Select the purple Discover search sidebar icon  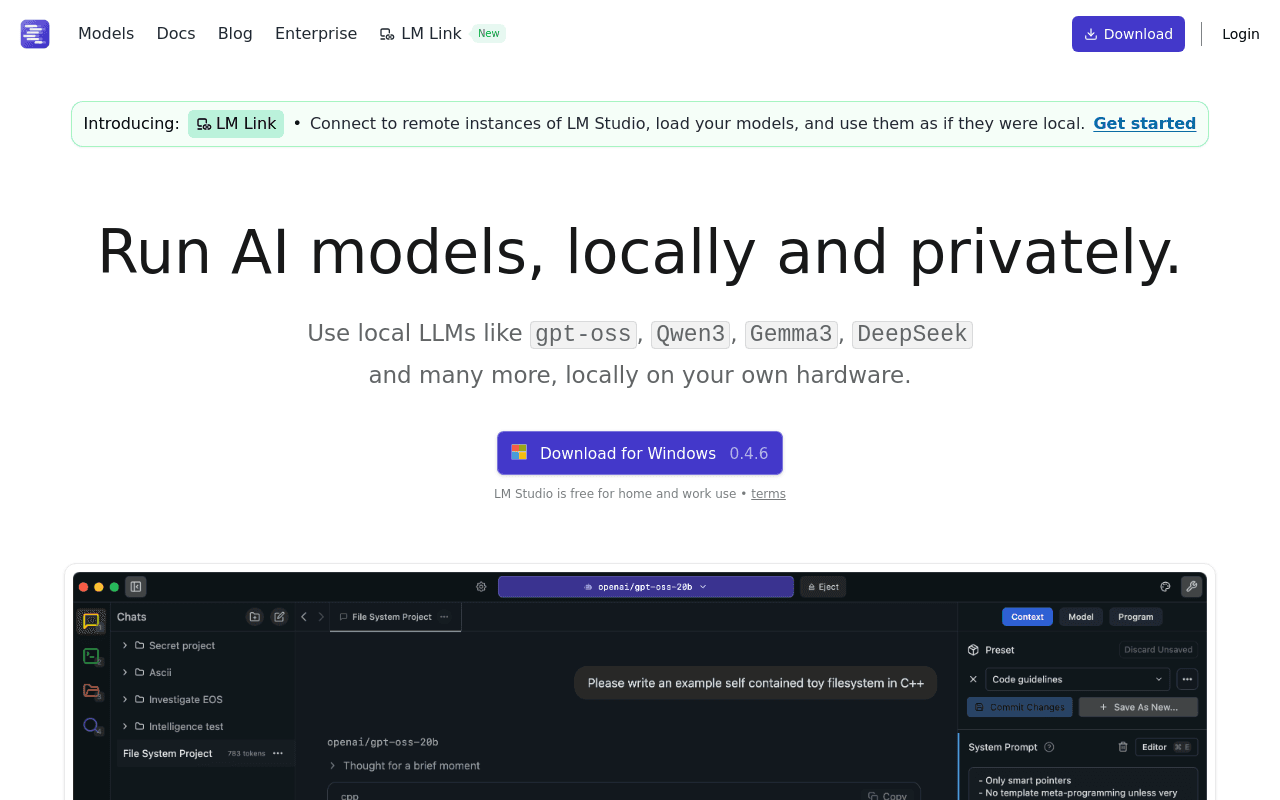click(91, 725)
